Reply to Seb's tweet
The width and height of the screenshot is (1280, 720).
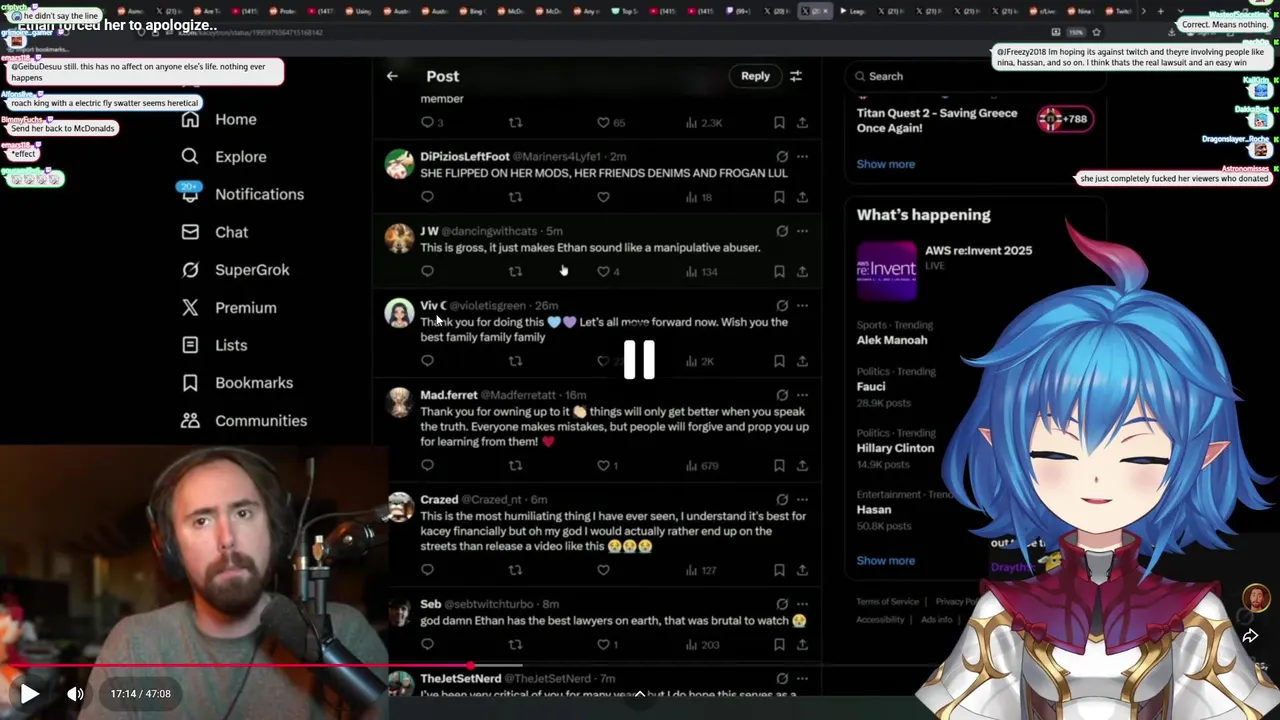coord(427,645)
